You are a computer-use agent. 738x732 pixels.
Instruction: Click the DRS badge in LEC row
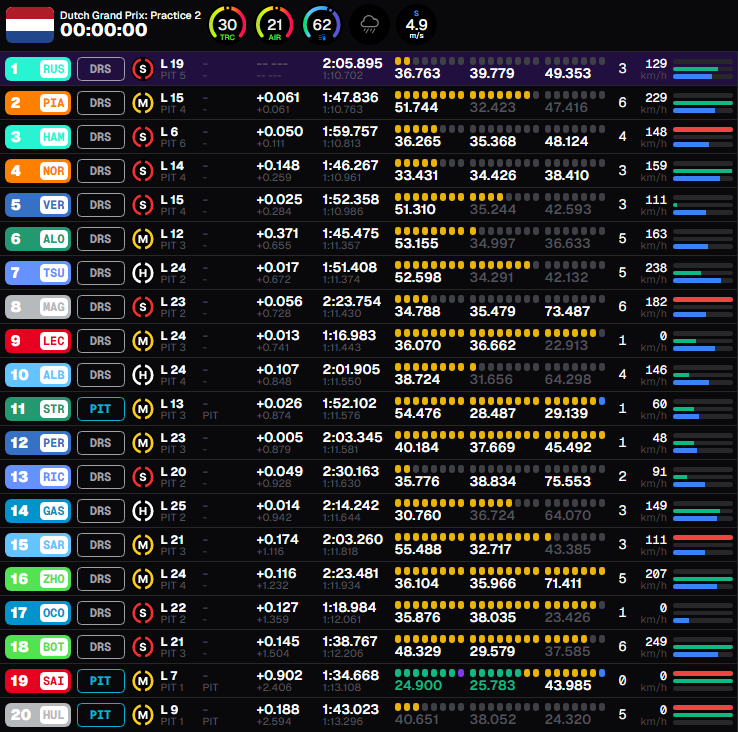pyautogui.click(x=101, y=341)
